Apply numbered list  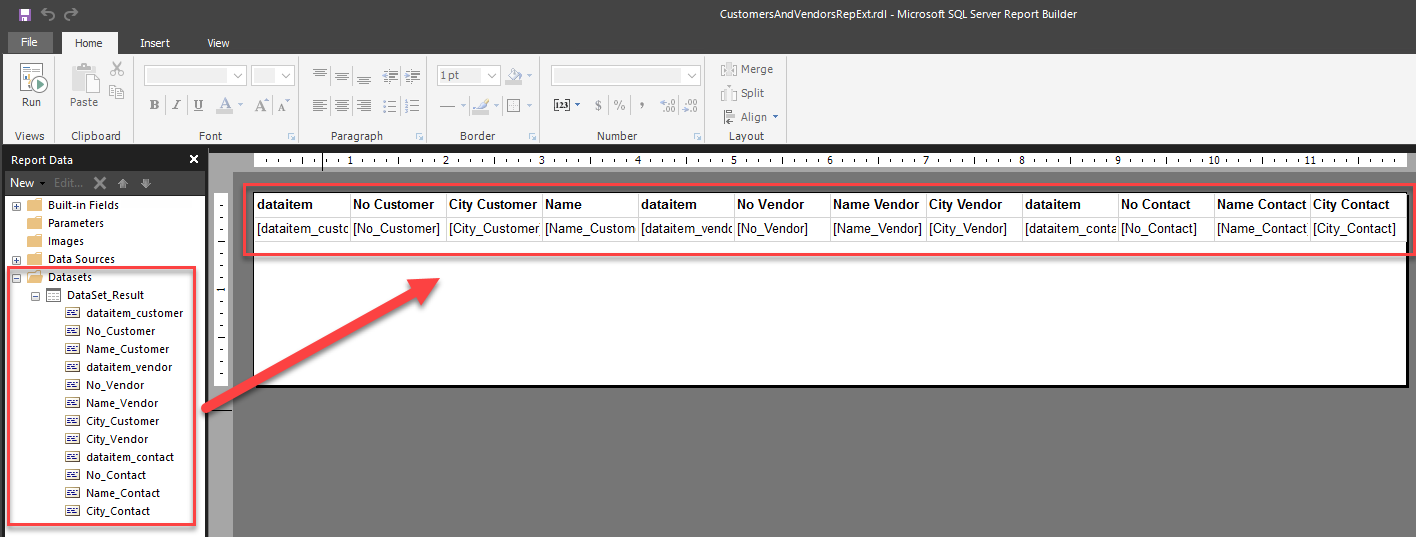pyautogui.click(x=412, y=105)
